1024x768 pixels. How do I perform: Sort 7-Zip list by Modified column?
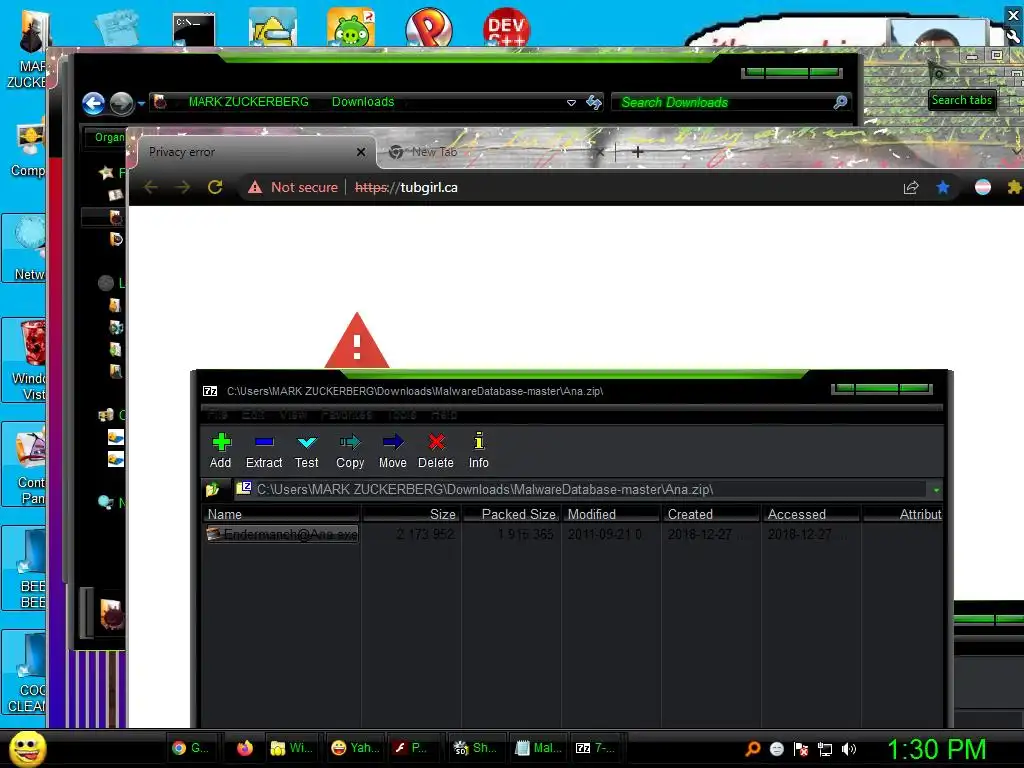coord(611,515)
